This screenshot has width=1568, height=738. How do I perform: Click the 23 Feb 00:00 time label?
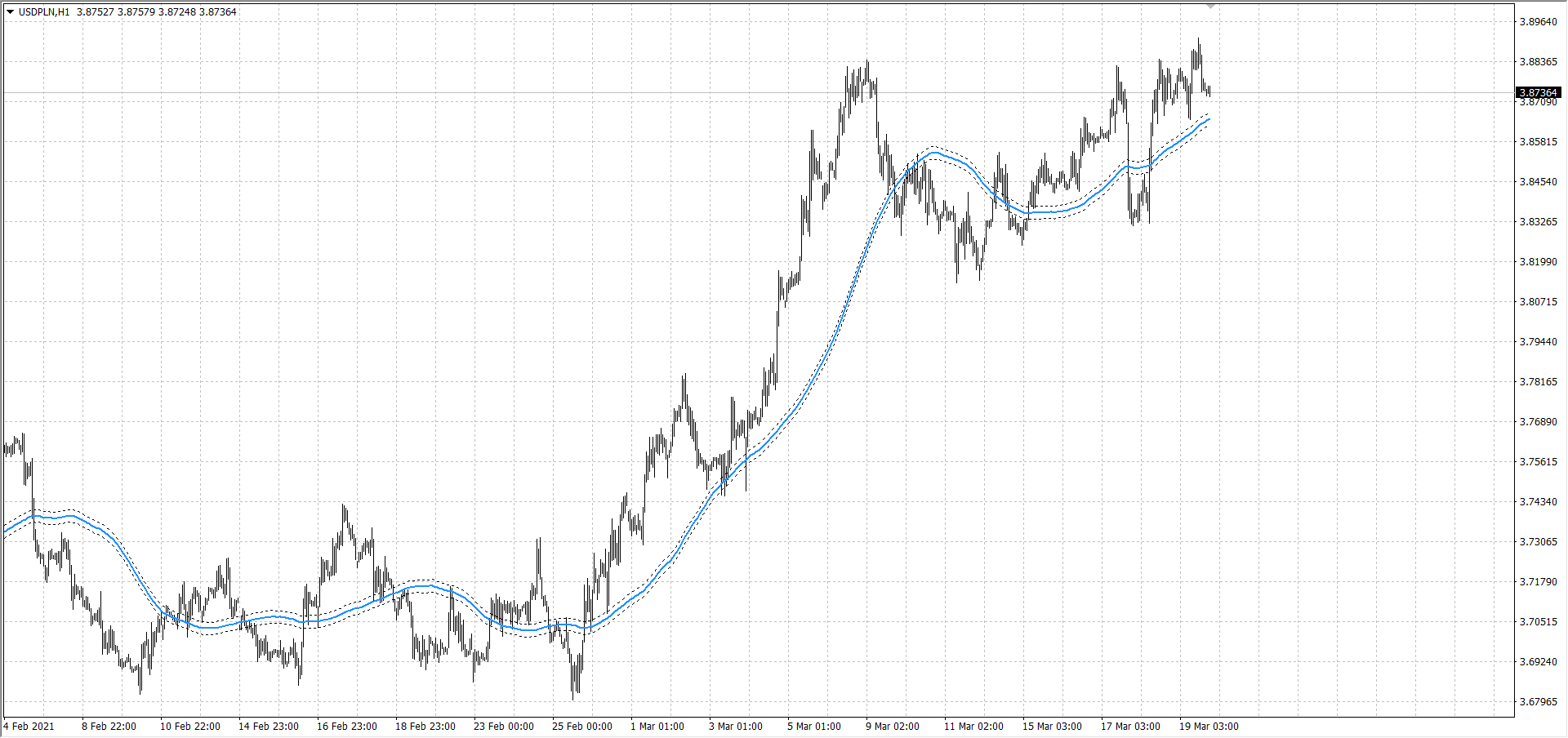click(x=503, y=727)
